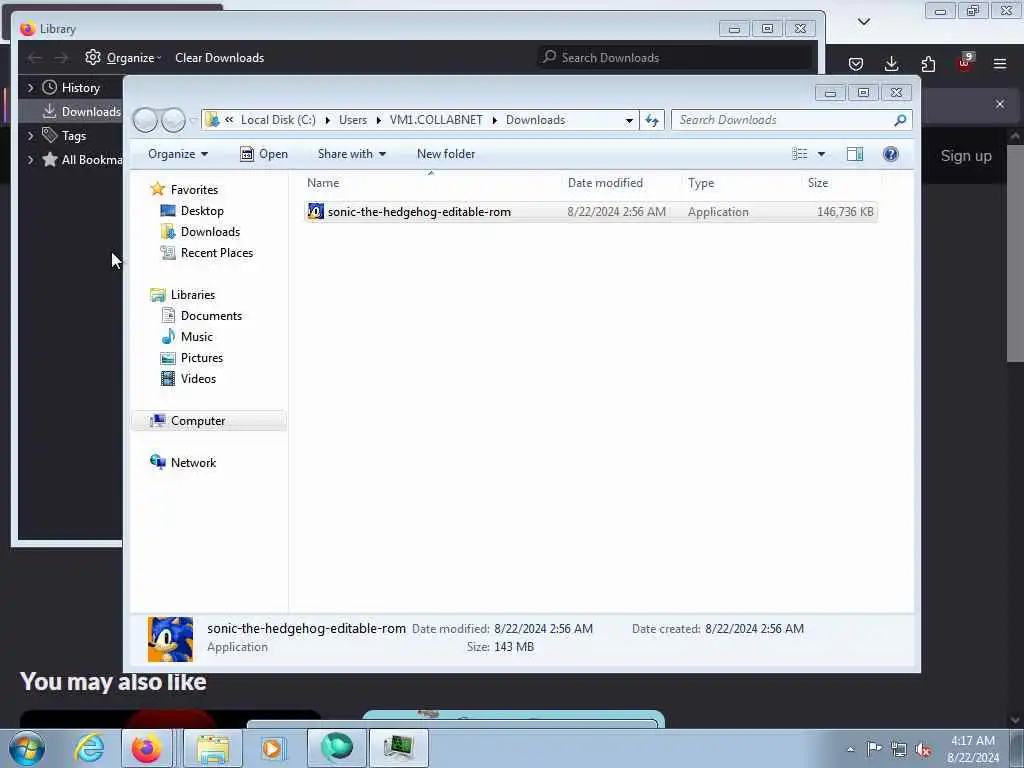Click the magnifier icon in Explorer search box
The image size is (1024, 768).
[900, 120]
